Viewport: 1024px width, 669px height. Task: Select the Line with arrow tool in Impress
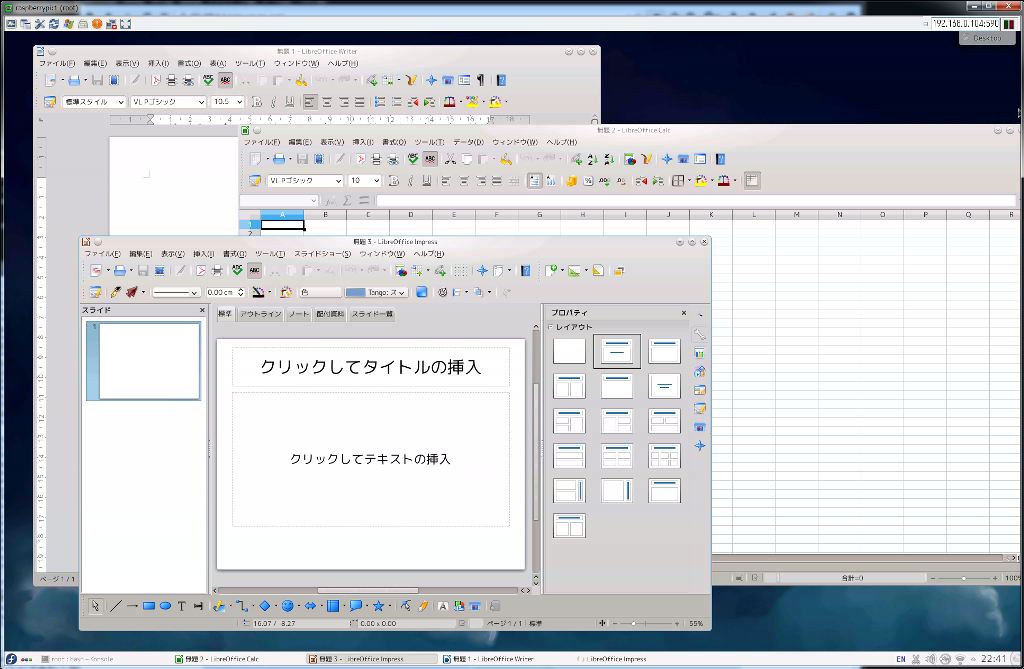coord(132,606)
